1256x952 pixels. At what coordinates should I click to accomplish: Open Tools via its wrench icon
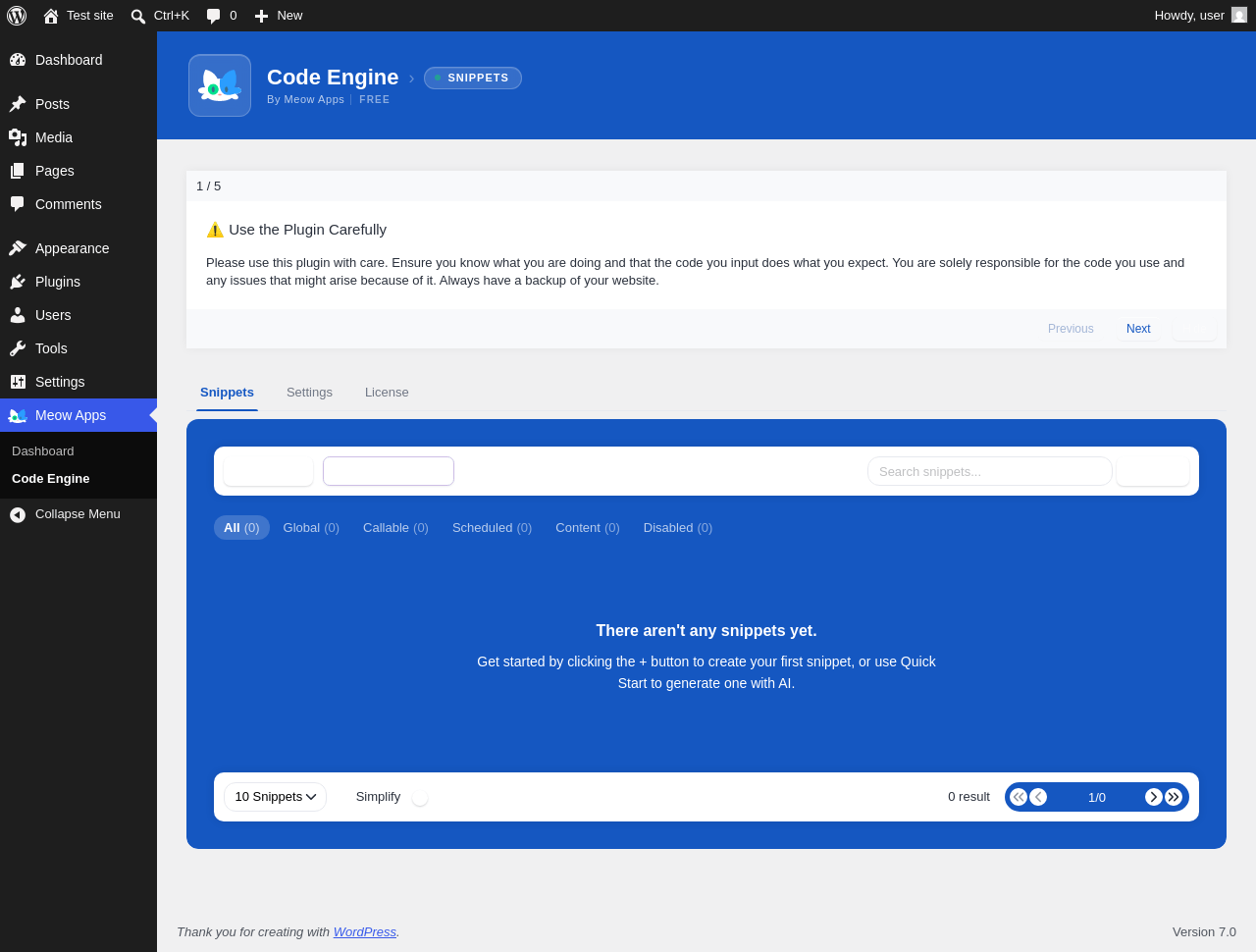pyautogui.click(x=18, y=348)
